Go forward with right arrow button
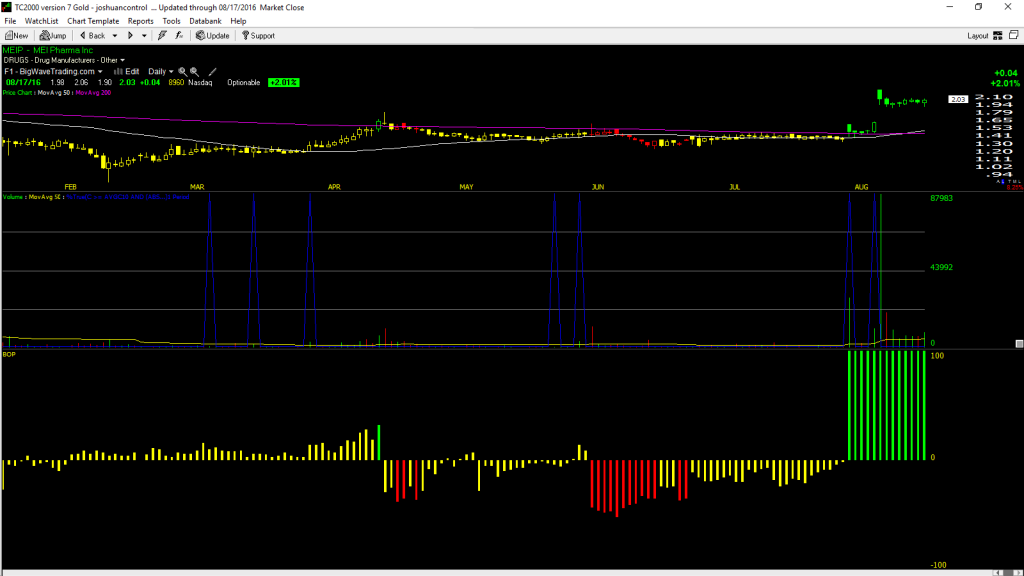The image size is (1024, 576). click(x=131, y=36)
